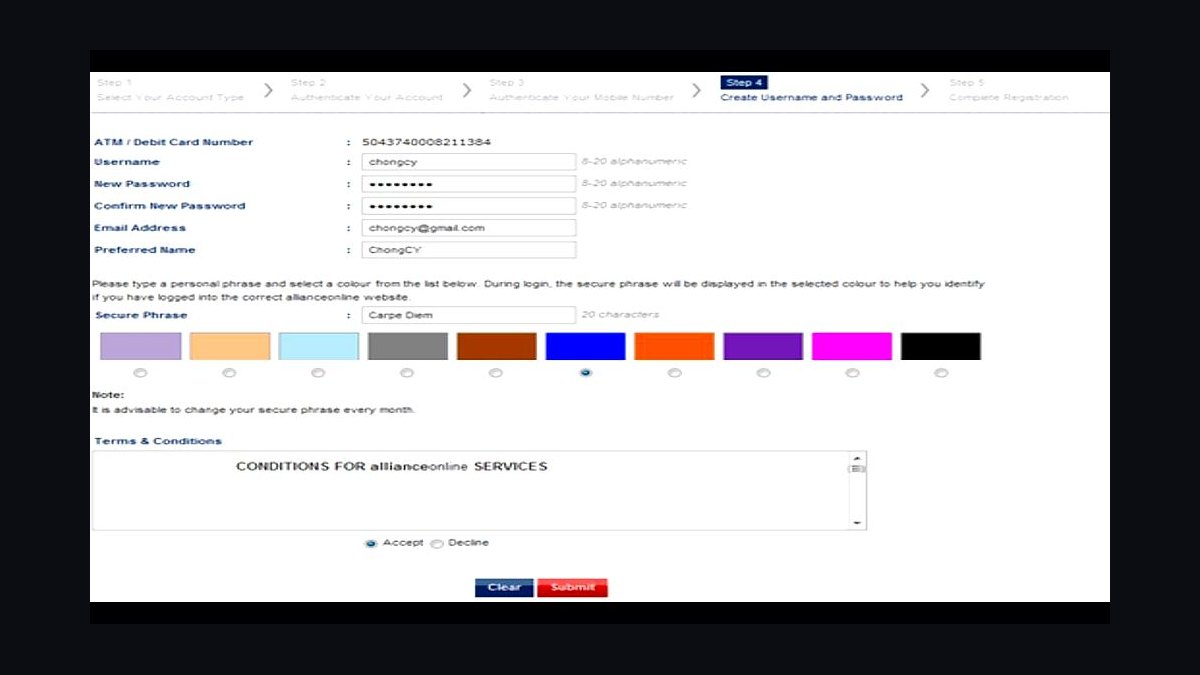
Task: Select the brown colour radio button
Action: (496, 373)
